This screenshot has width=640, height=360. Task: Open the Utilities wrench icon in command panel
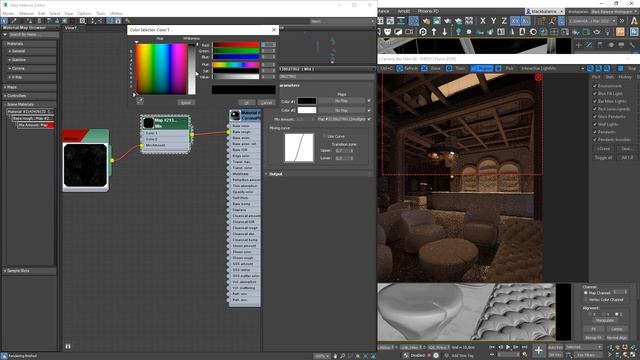(x=632, y=45)
